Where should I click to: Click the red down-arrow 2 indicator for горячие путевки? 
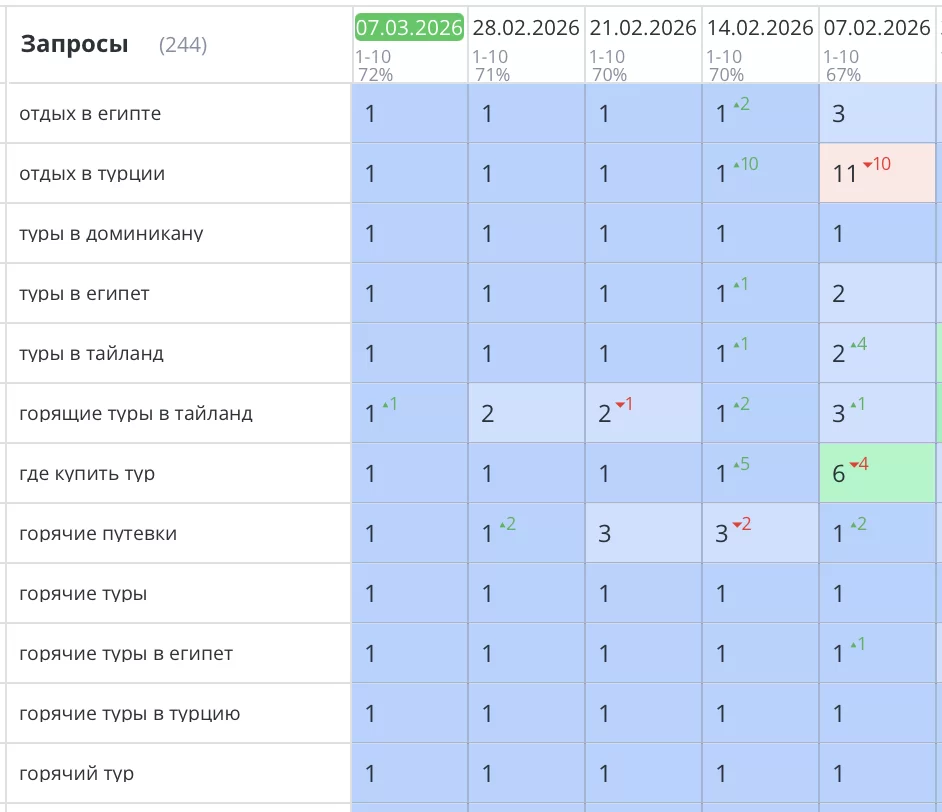point(740,524)
